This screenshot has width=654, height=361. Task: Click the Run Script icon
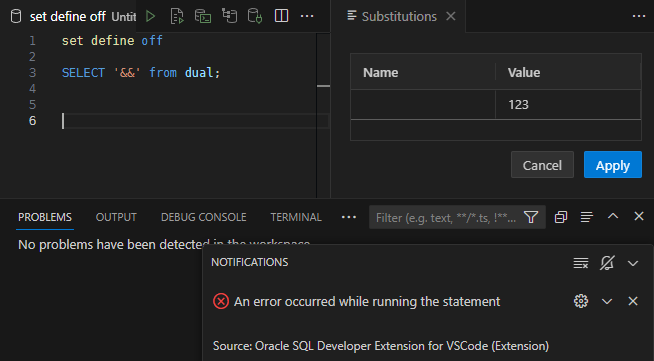tap(177, 16)
